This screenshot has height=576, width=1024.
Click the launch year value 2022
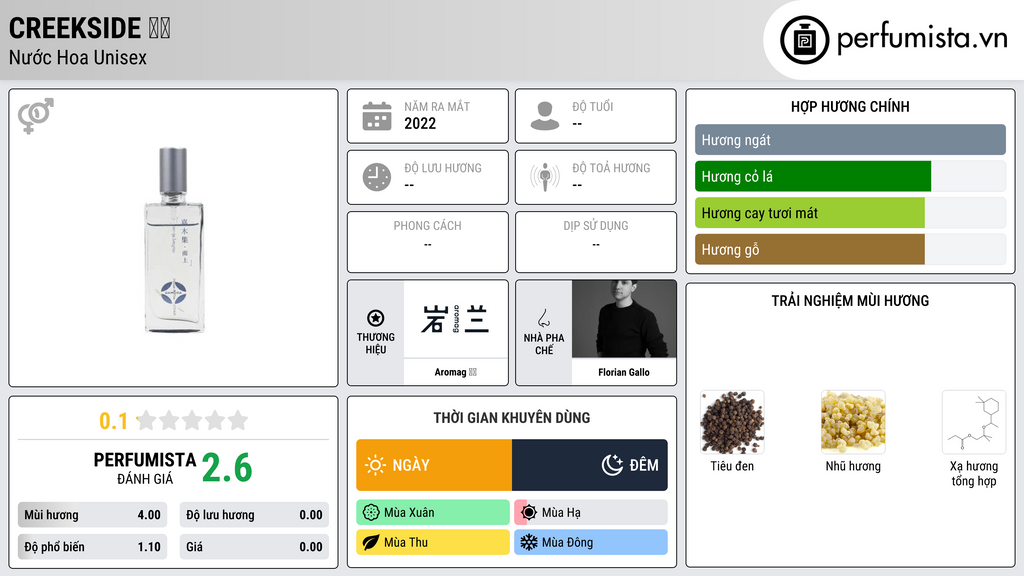[x=420, y=123]
